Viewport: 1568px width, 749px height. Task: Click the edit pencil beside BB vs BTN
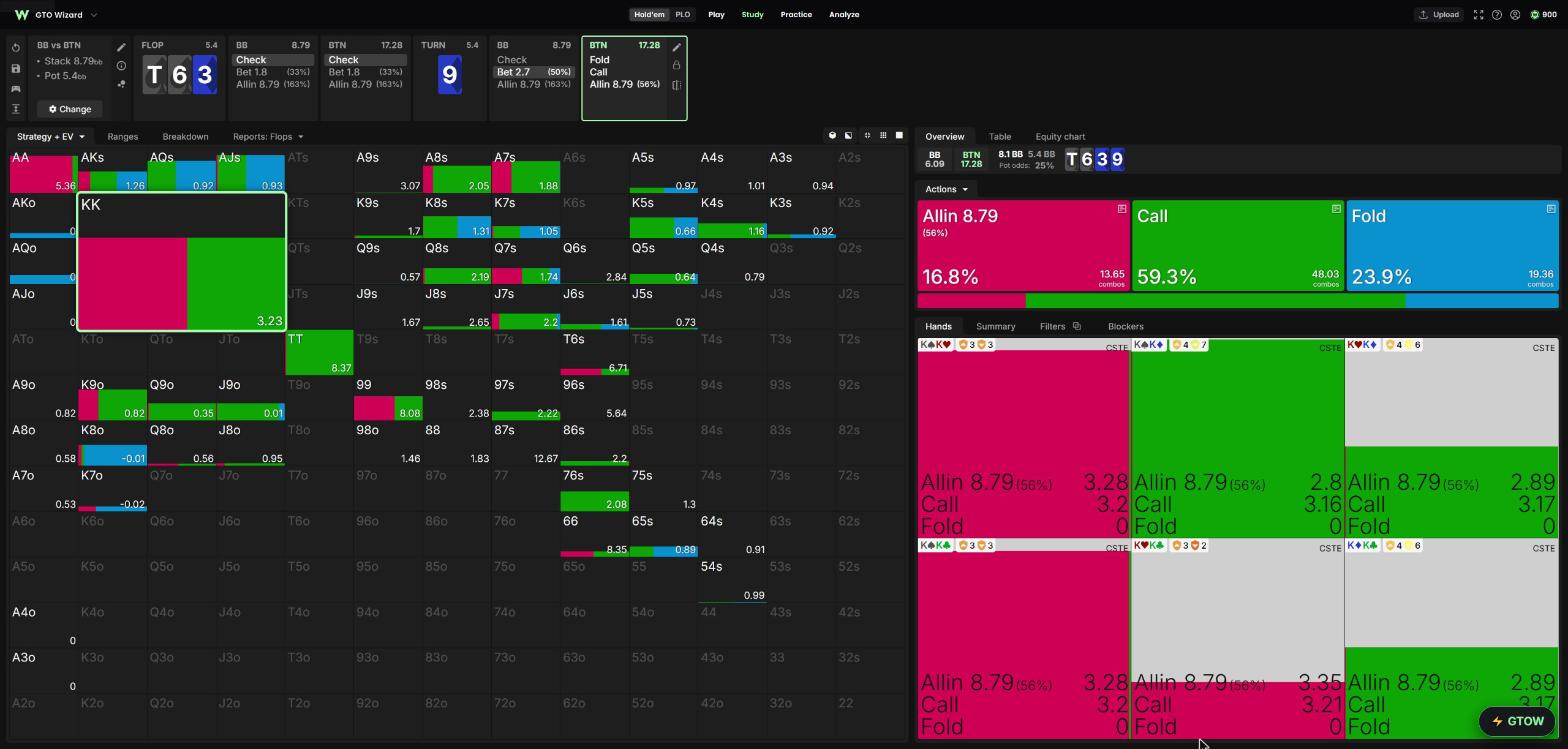(x=121, y=47)
